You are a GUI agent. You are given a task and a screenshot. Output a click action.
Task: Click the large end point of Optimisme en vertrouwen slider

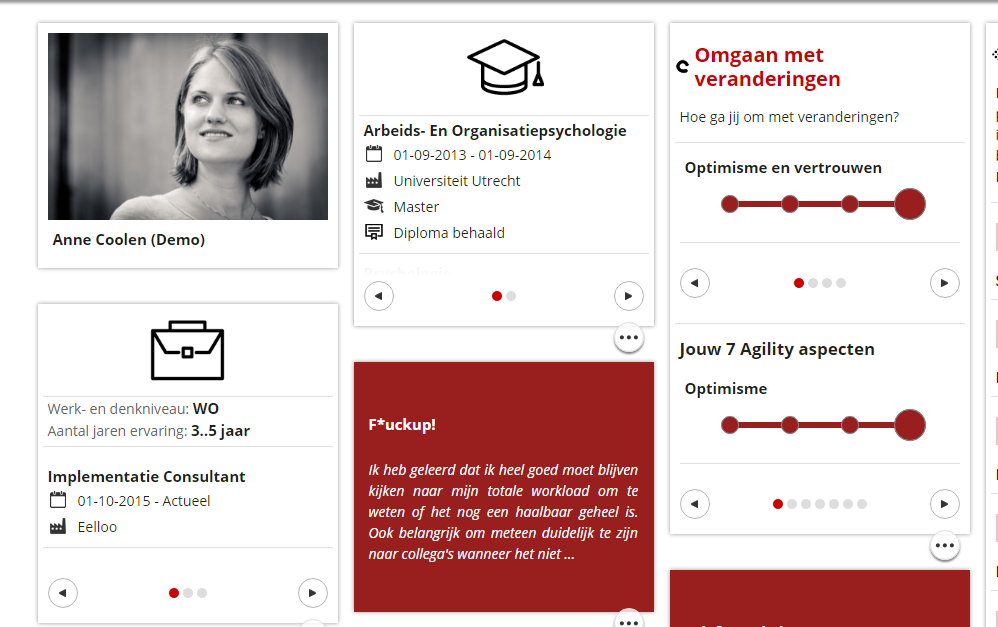point(909,204)
